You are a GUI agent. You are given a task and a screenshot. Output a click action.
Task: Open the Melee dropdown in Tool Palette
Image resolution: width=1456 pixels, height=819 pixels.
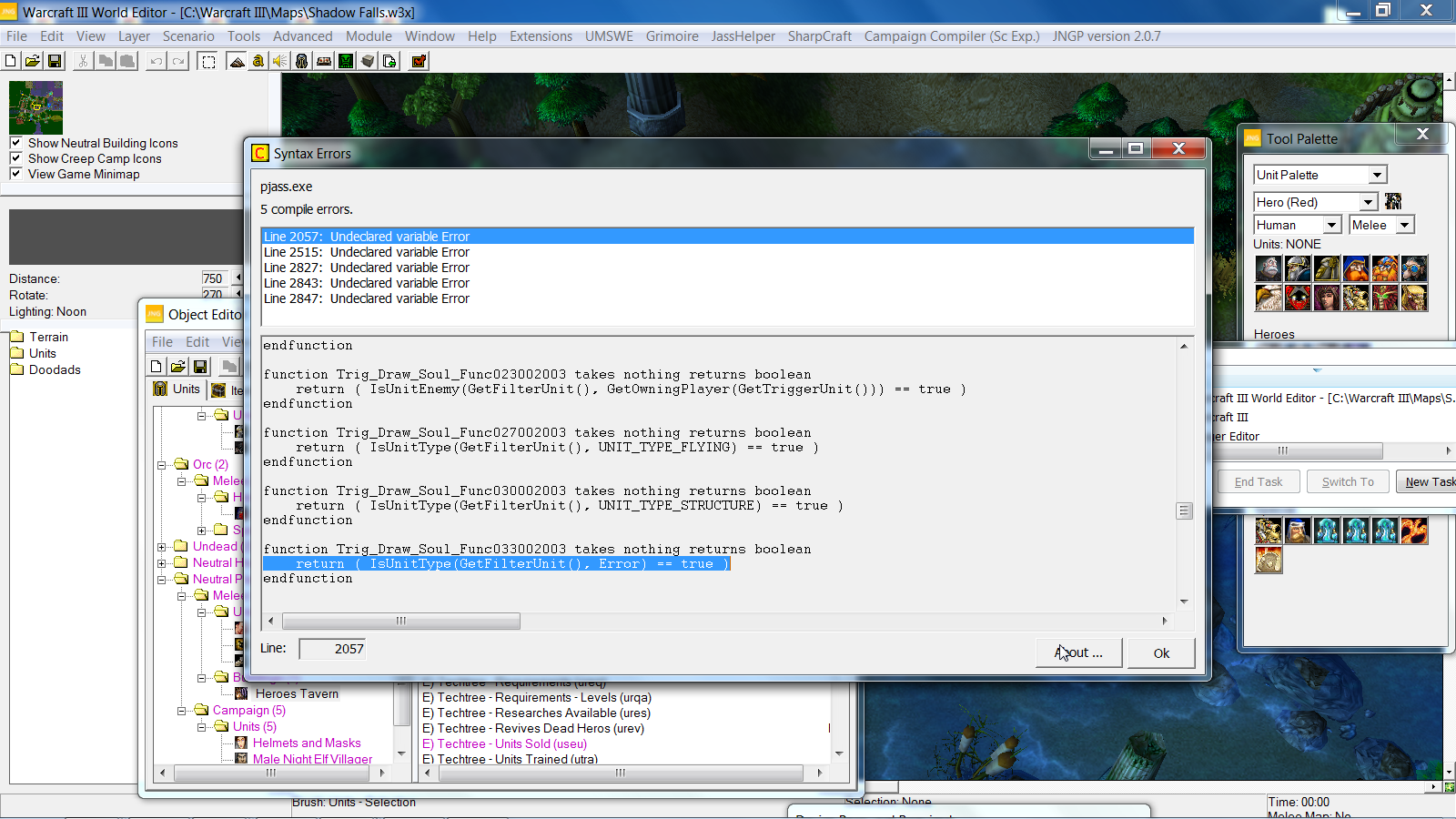(x=1404, y=225)
